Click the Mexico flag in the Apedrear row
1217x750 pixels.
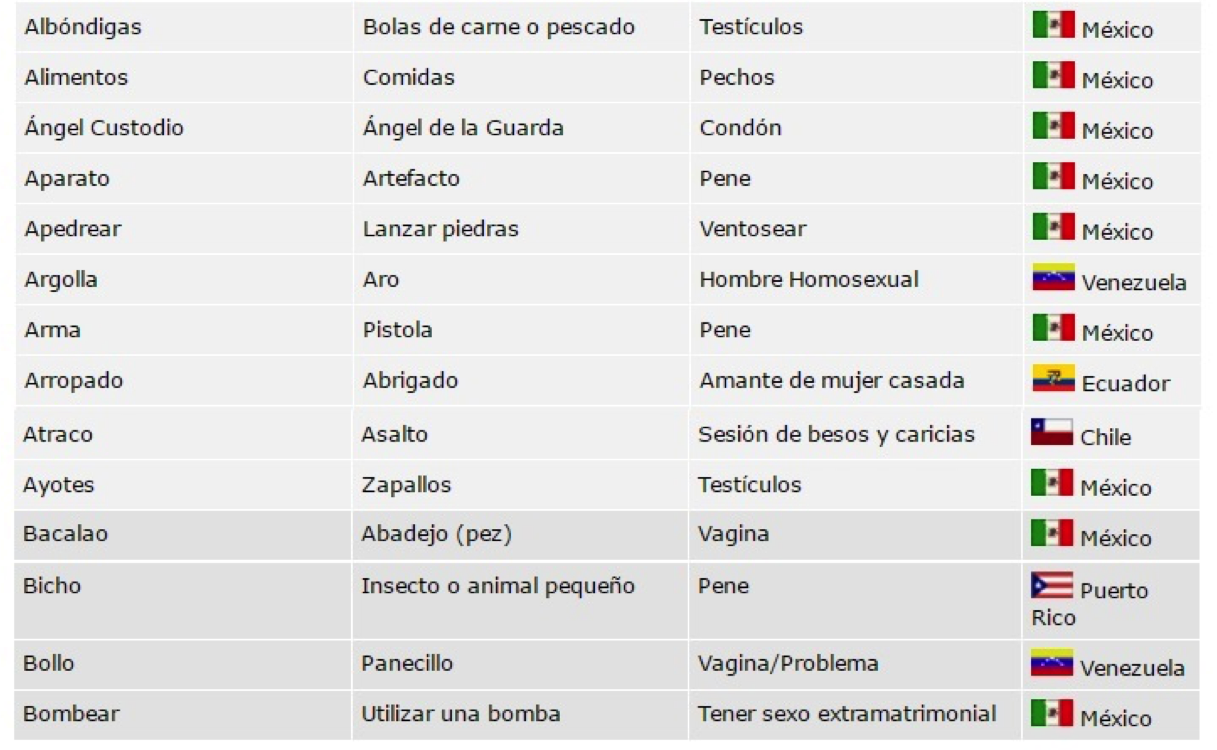[x=1053, y=227]
